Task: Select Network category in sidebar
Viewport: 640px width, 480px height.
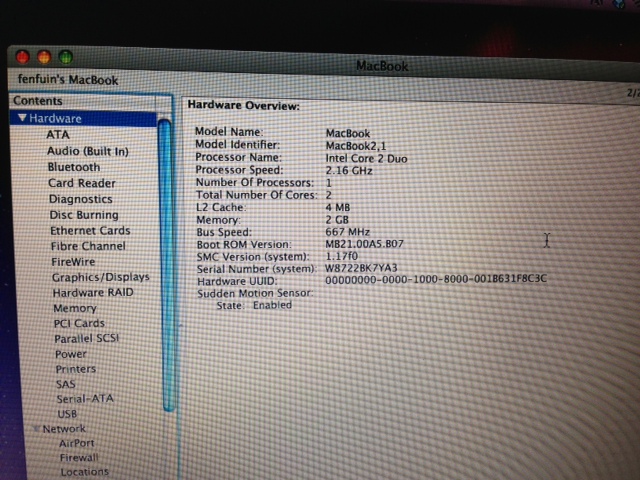Action: pyautogui.click(x=64, y=429)
